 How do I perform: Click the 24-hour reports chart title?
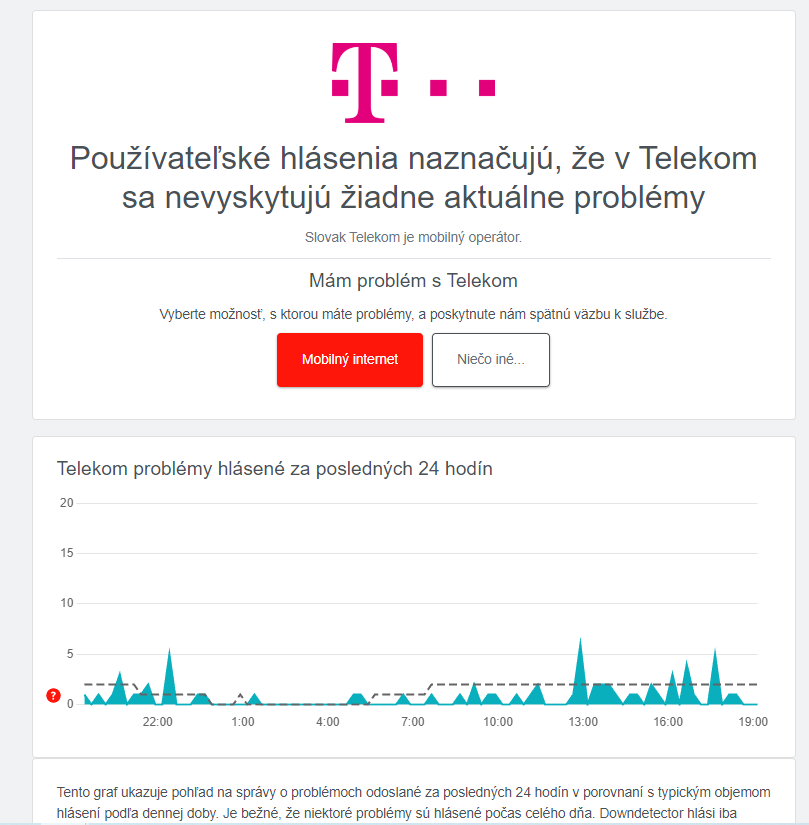[x=275, y=468]
